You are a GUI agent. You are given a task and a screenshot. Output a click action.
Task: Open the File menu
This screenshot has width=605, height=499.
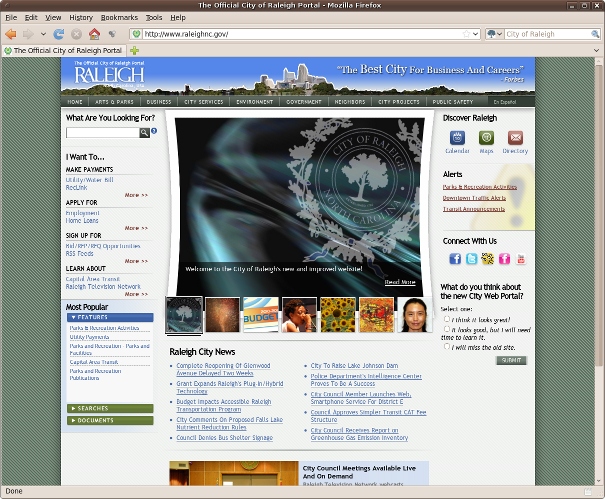point(11,18)
